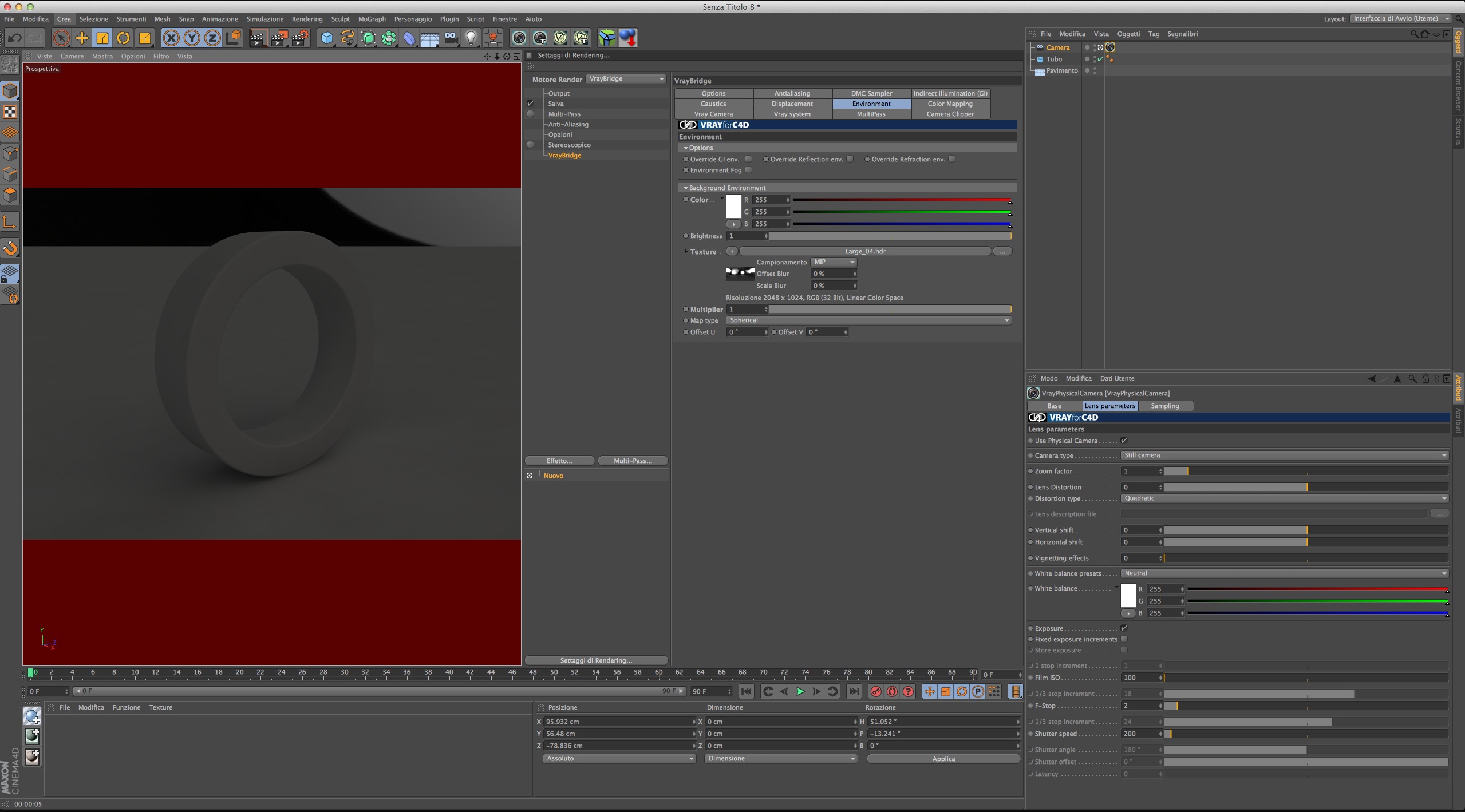This screenshot has height=812, width=1465.
Task: Enable Environment Fog checkbox
Action: [748, 170]
